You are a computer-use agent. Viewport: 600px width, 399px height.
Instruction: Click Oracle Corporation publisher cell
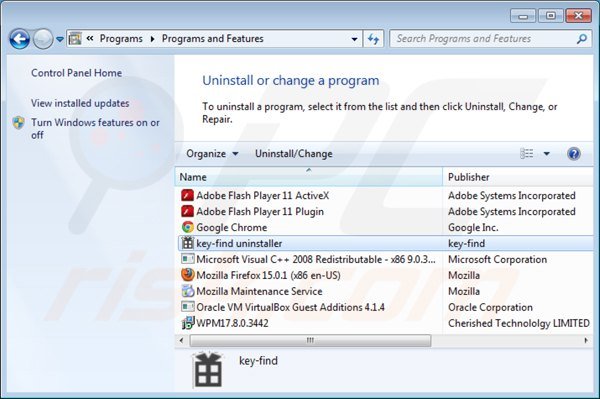[490, 307]
